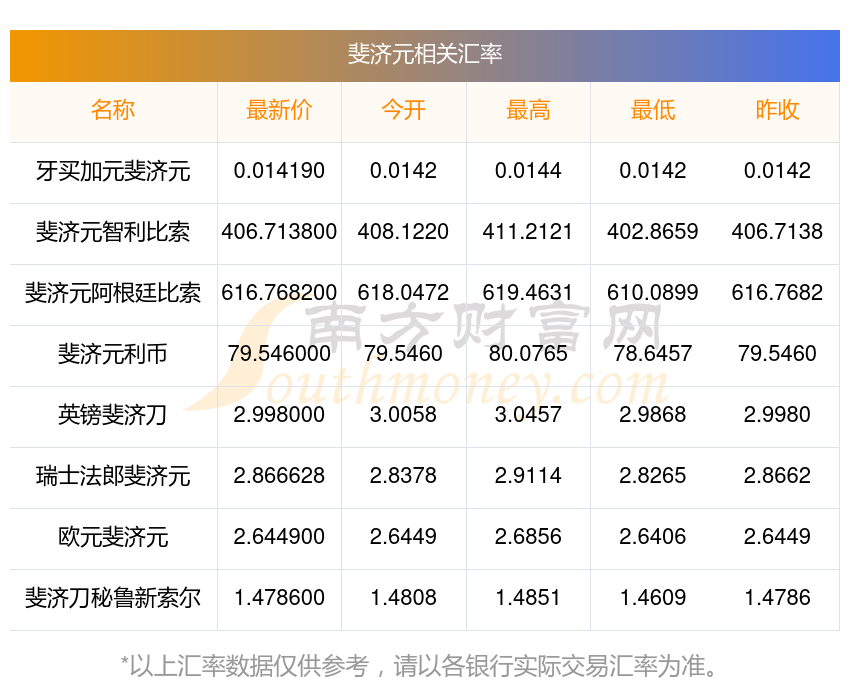The image size is (850, 697).
Task: Click the 英镑斐济刀 row name
Action: [x=113, y=415]
